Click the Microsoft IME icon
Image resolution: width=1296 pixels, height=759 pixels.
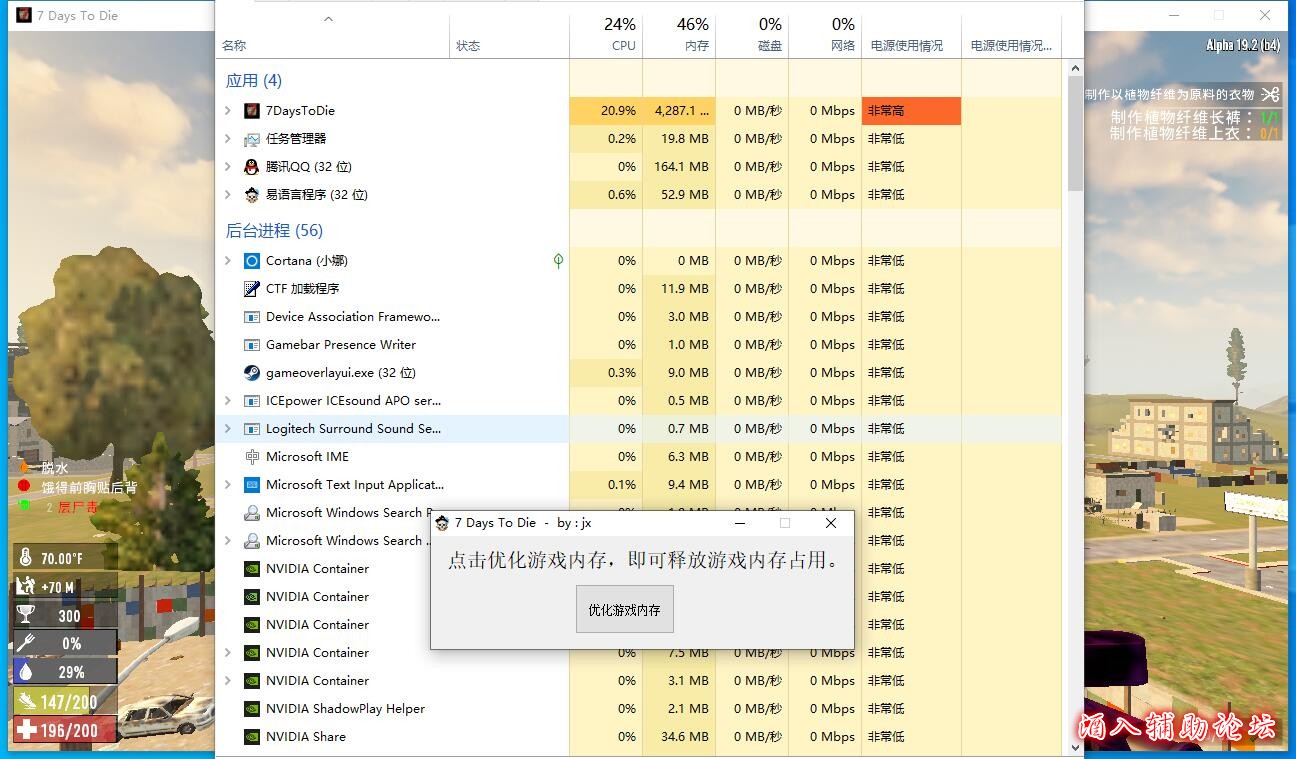(x=252, y=457)
